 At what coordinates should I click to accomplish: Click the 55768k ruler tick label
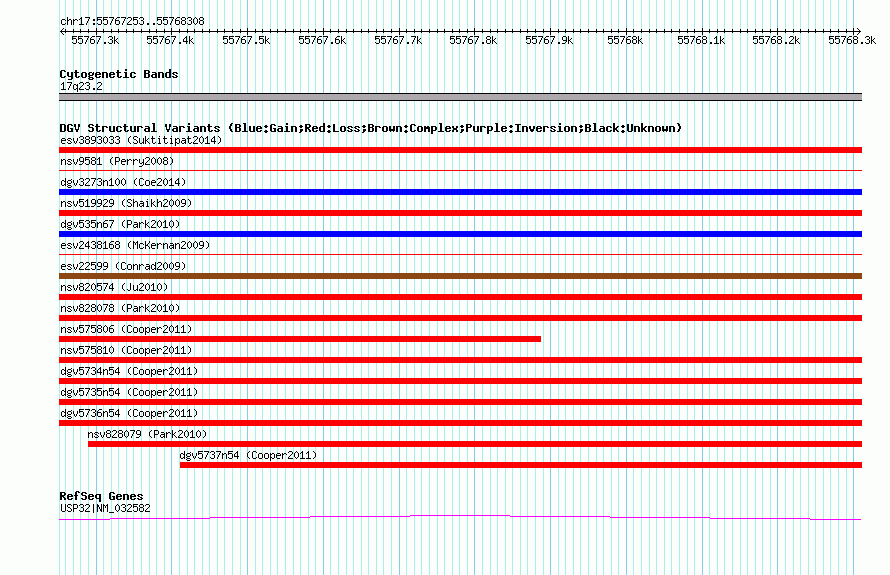tap(625, 40)
